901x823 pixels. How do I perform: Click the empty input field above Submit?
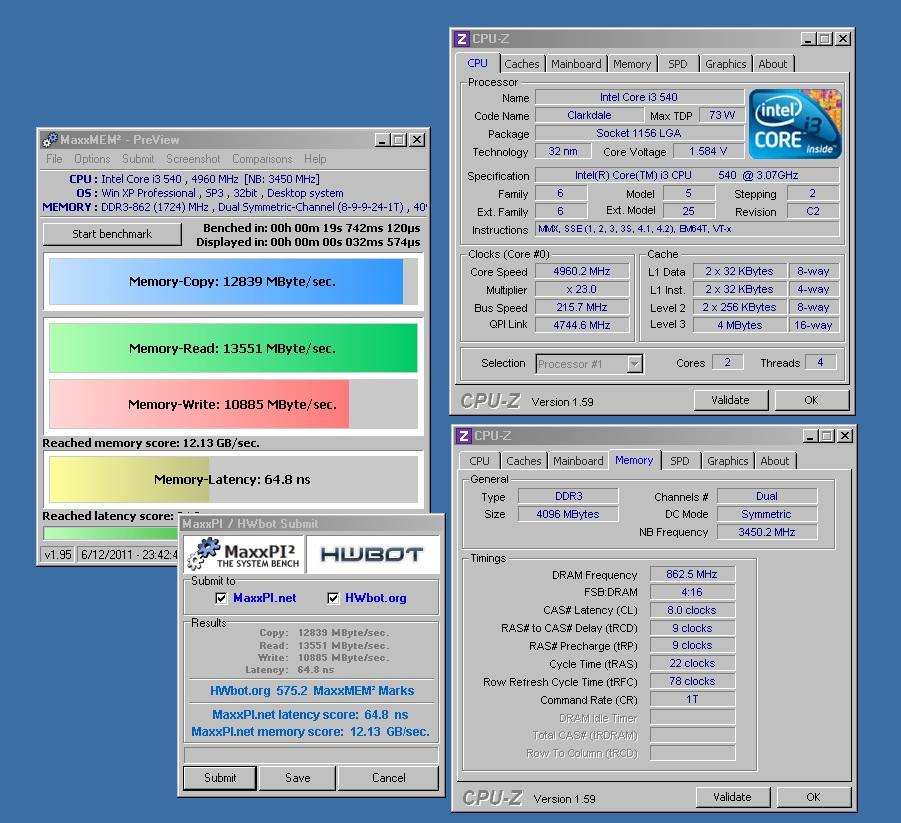[x=311, y=755]
